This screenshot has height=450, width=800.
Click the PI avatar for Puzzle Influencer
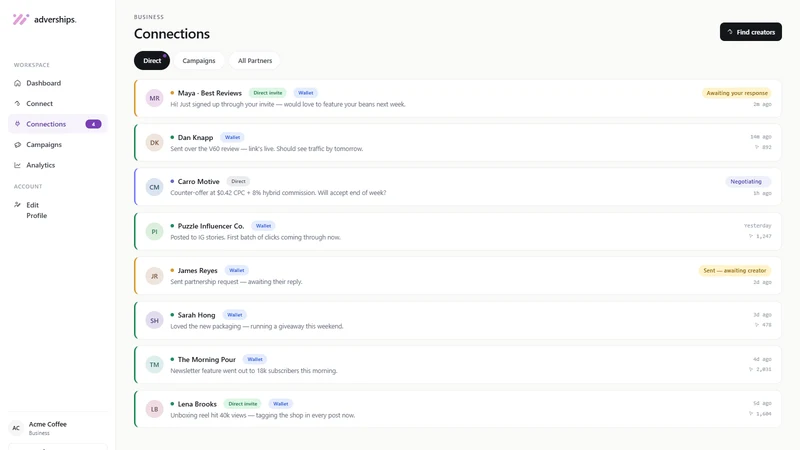(155, 232)
